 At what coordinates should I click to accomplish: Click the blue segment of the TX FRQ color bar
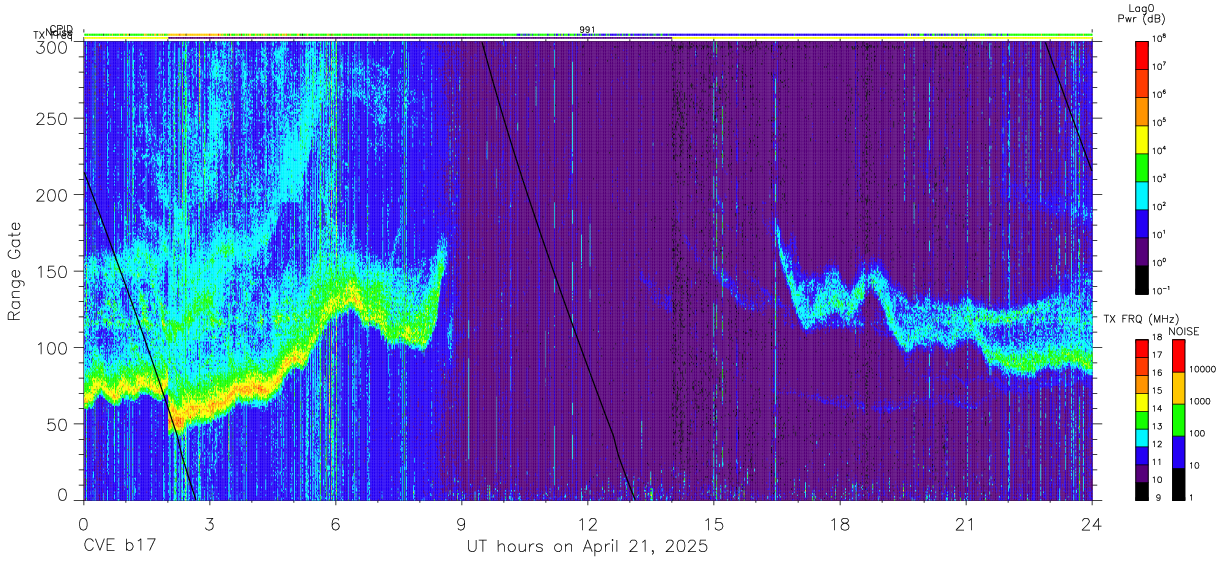coord(1142,456)
